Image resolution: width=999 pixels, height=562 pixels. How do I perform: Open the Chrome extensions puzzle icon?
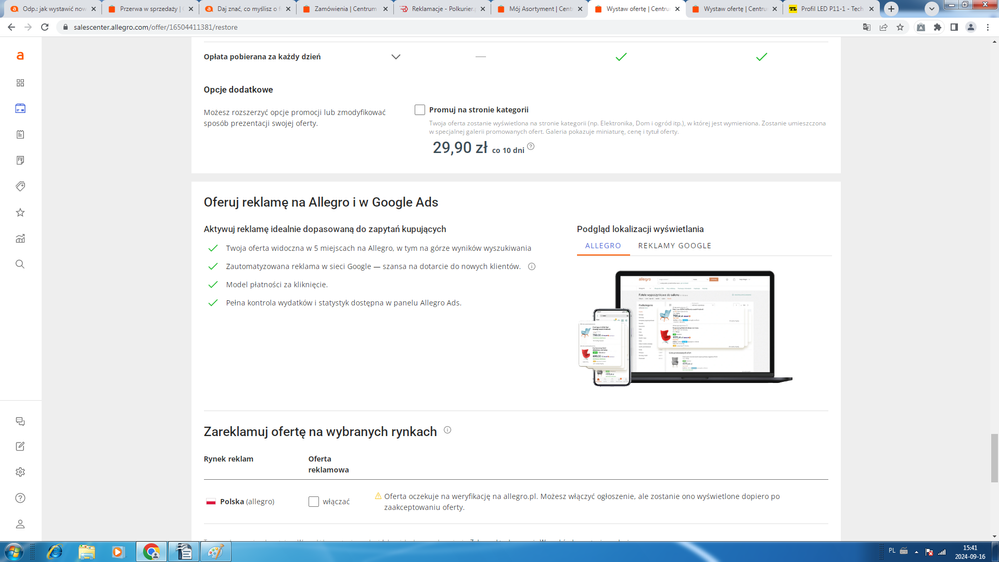(x=937, y=27)
